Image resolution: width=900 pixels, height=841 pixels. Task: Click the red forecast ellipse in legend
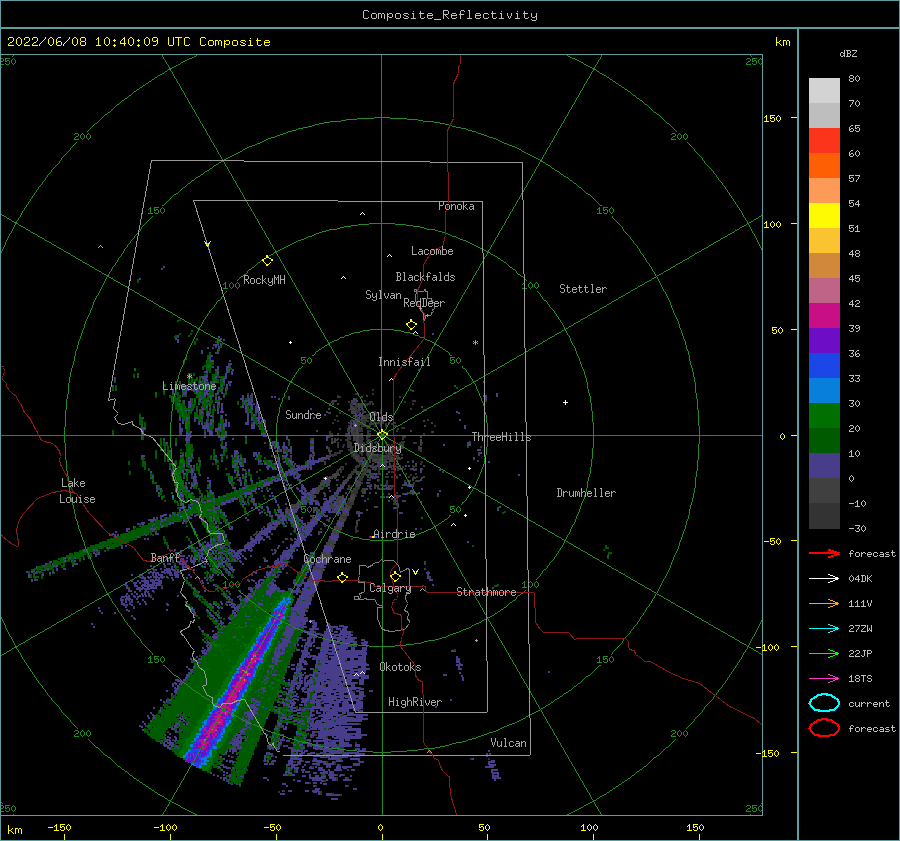[x=824, y=728]
